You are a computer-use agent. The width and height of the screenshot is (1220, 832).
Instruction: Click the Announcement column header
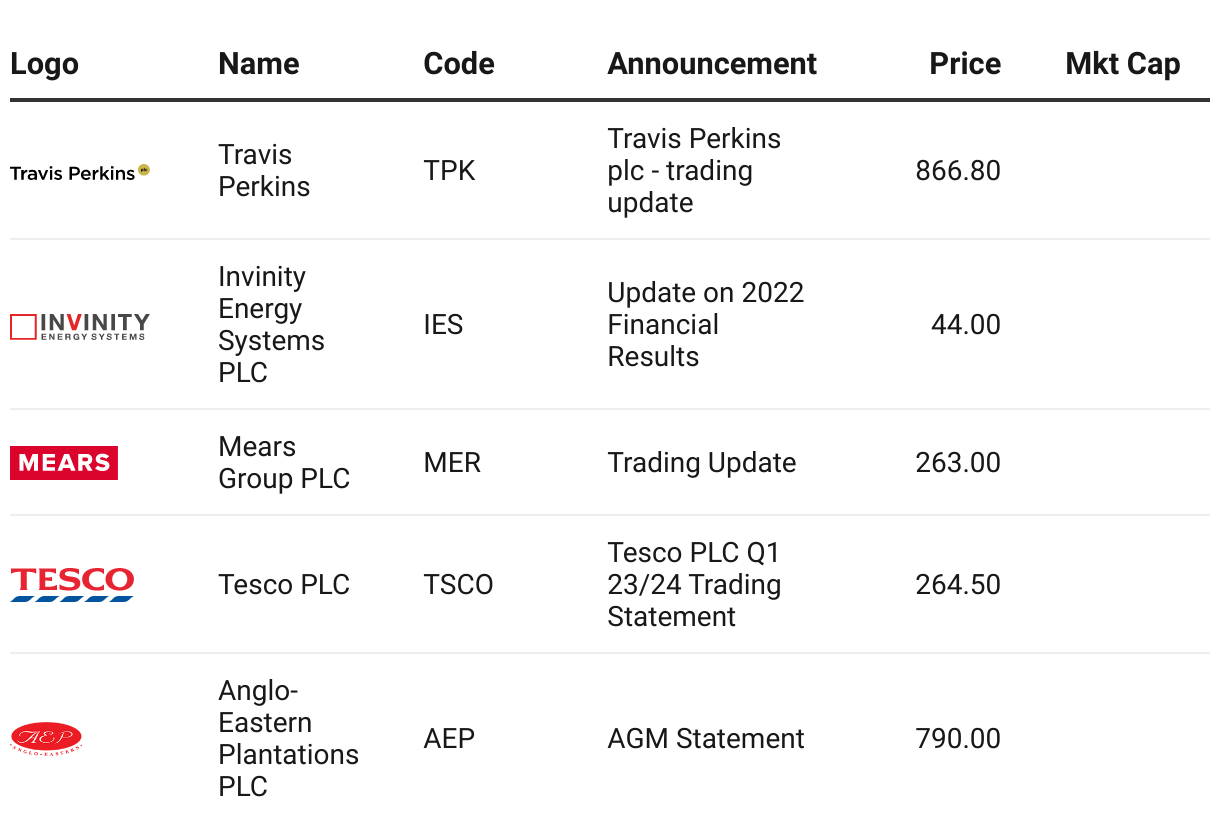[x=712, y=64]
